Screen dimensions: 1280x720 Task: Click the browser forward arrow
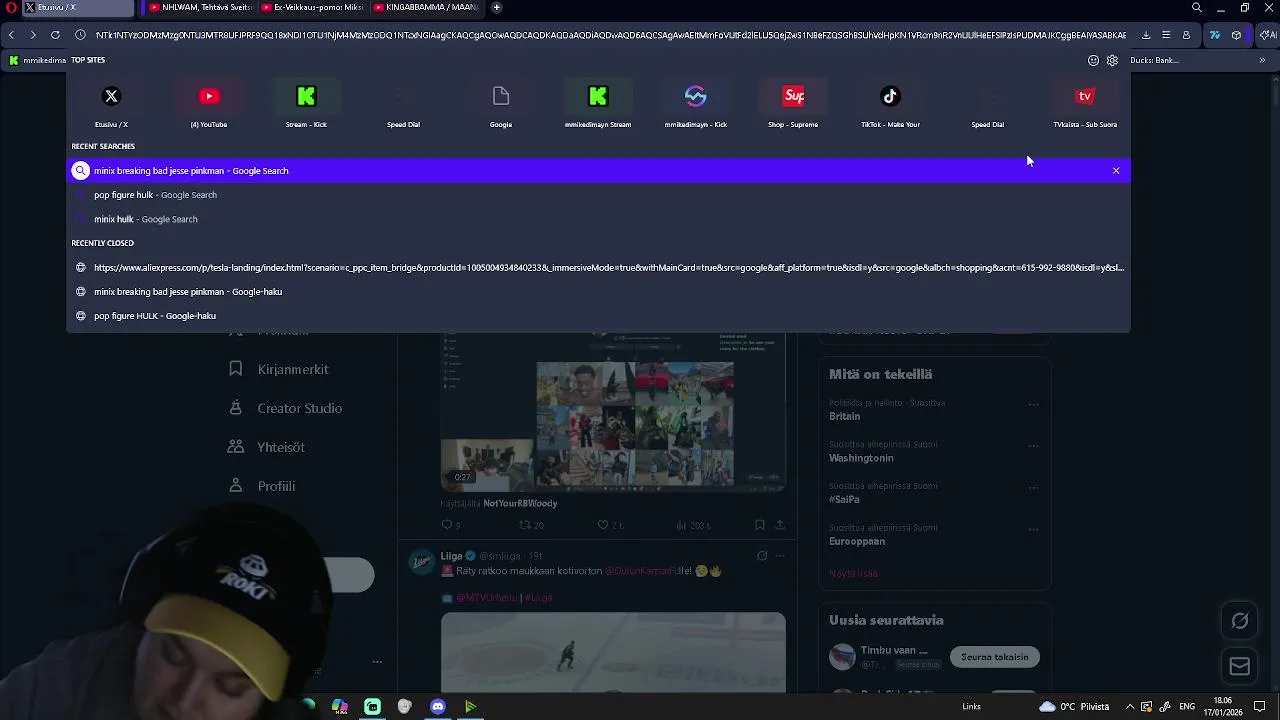(x=33, y=35)
